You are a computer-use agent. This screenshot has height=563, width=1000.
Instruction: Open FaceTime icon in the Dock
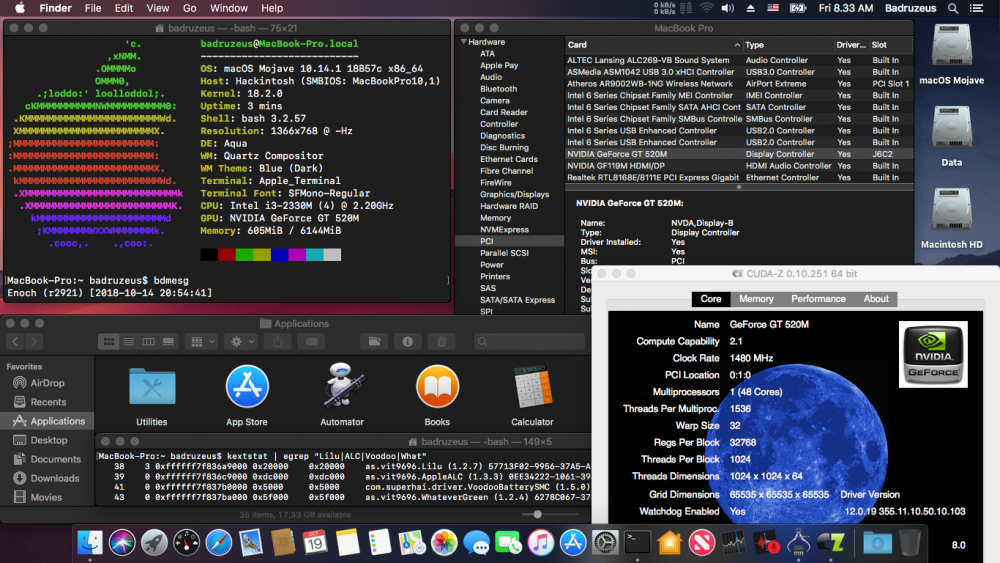pos(508,543)
